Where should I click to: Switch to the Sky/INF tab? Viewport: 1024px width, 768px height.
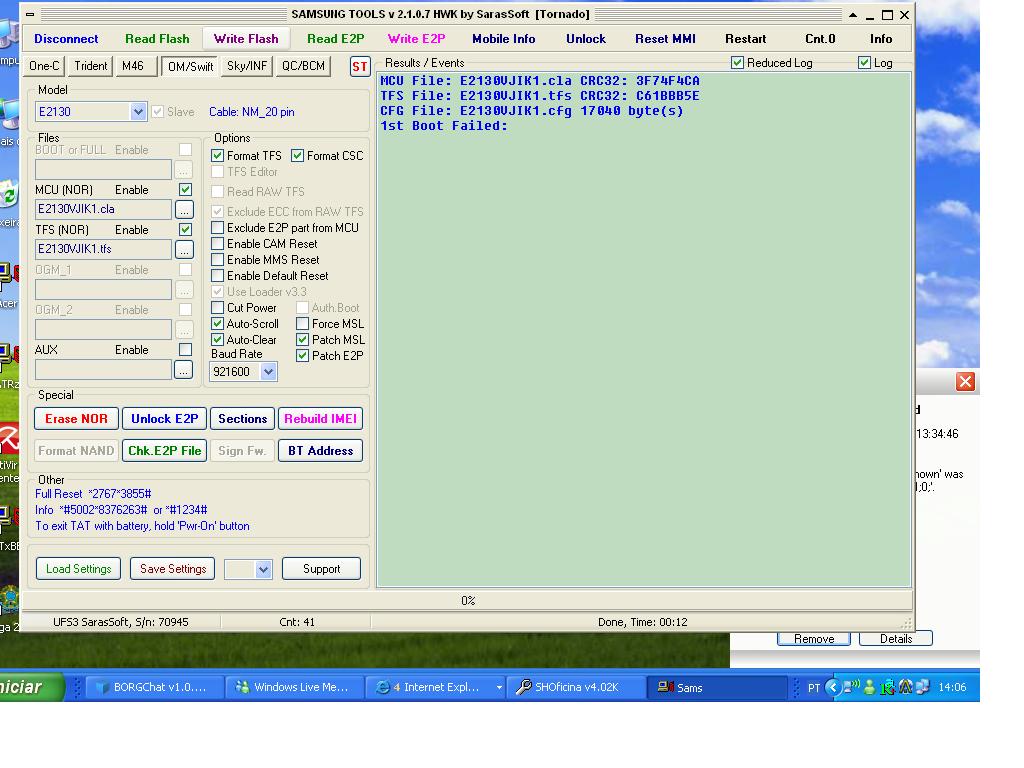247,66
